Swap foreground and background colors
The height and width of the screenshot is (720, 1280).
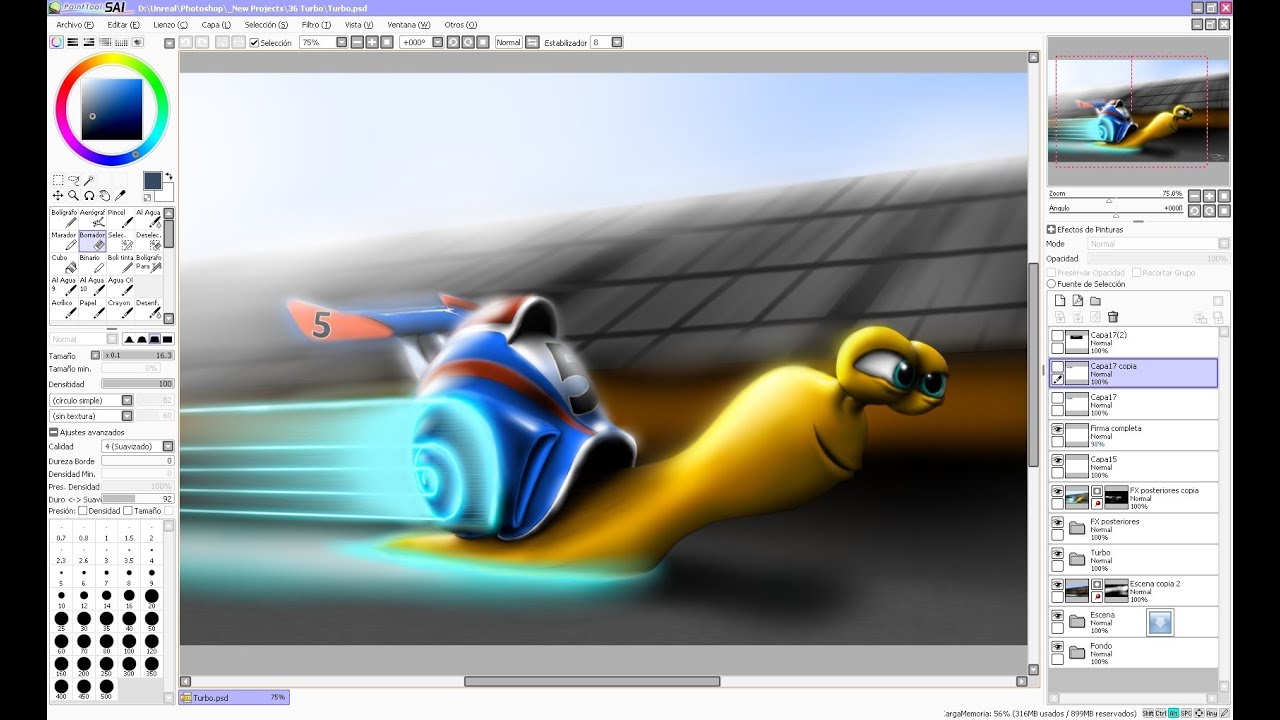tap(168, 176)
